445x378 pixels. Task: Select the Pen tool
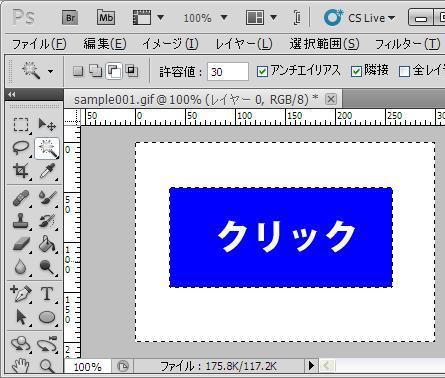21,294
